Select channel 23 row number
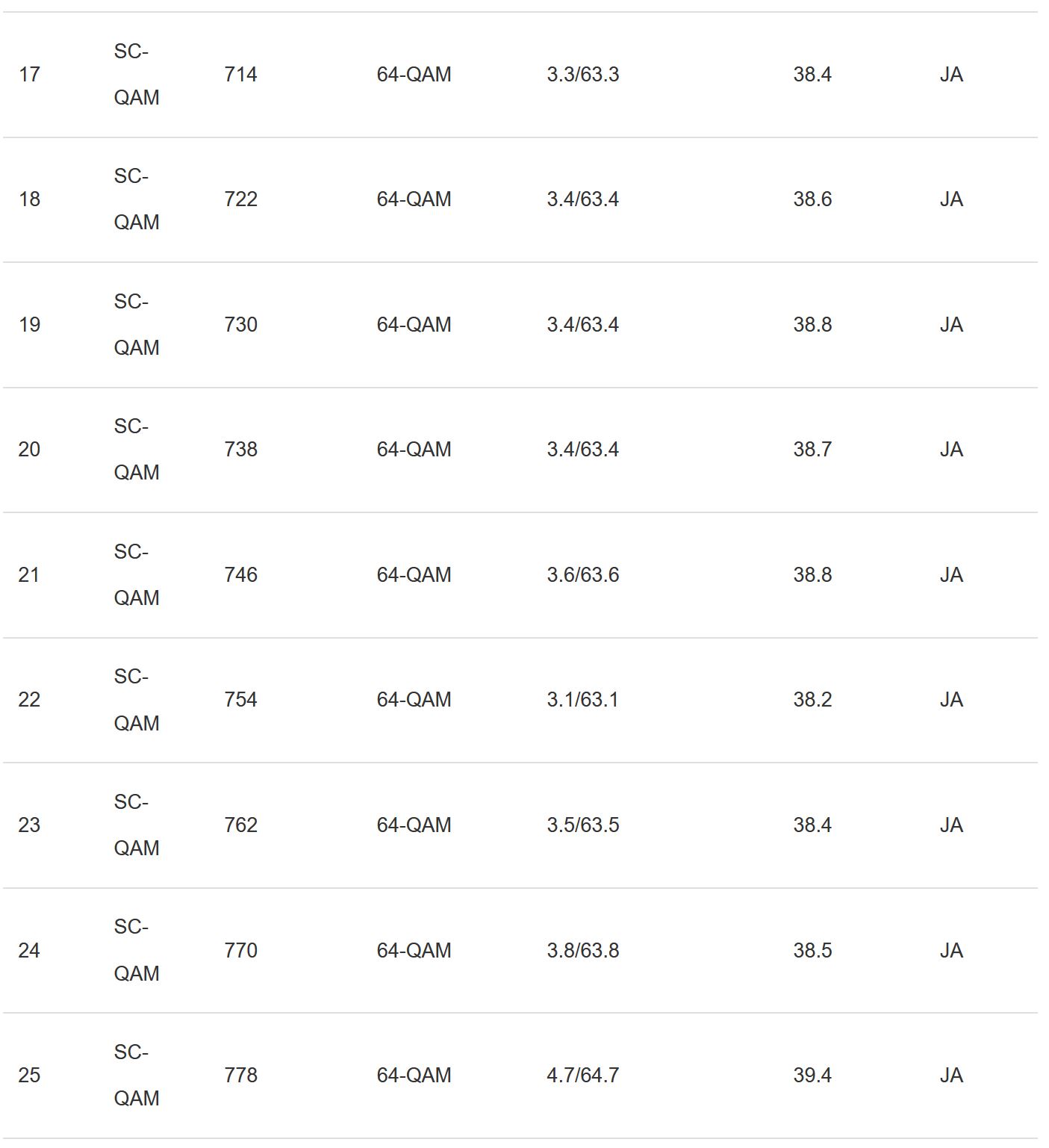This screenshot has width=1049, height=1148. coord(29,825)
